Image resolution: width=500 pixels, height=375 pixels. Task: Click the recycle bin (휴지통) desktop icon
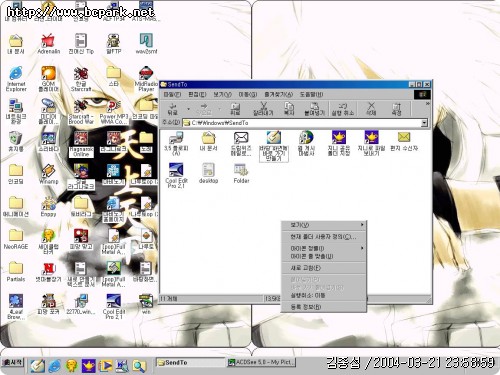(16, 142)
